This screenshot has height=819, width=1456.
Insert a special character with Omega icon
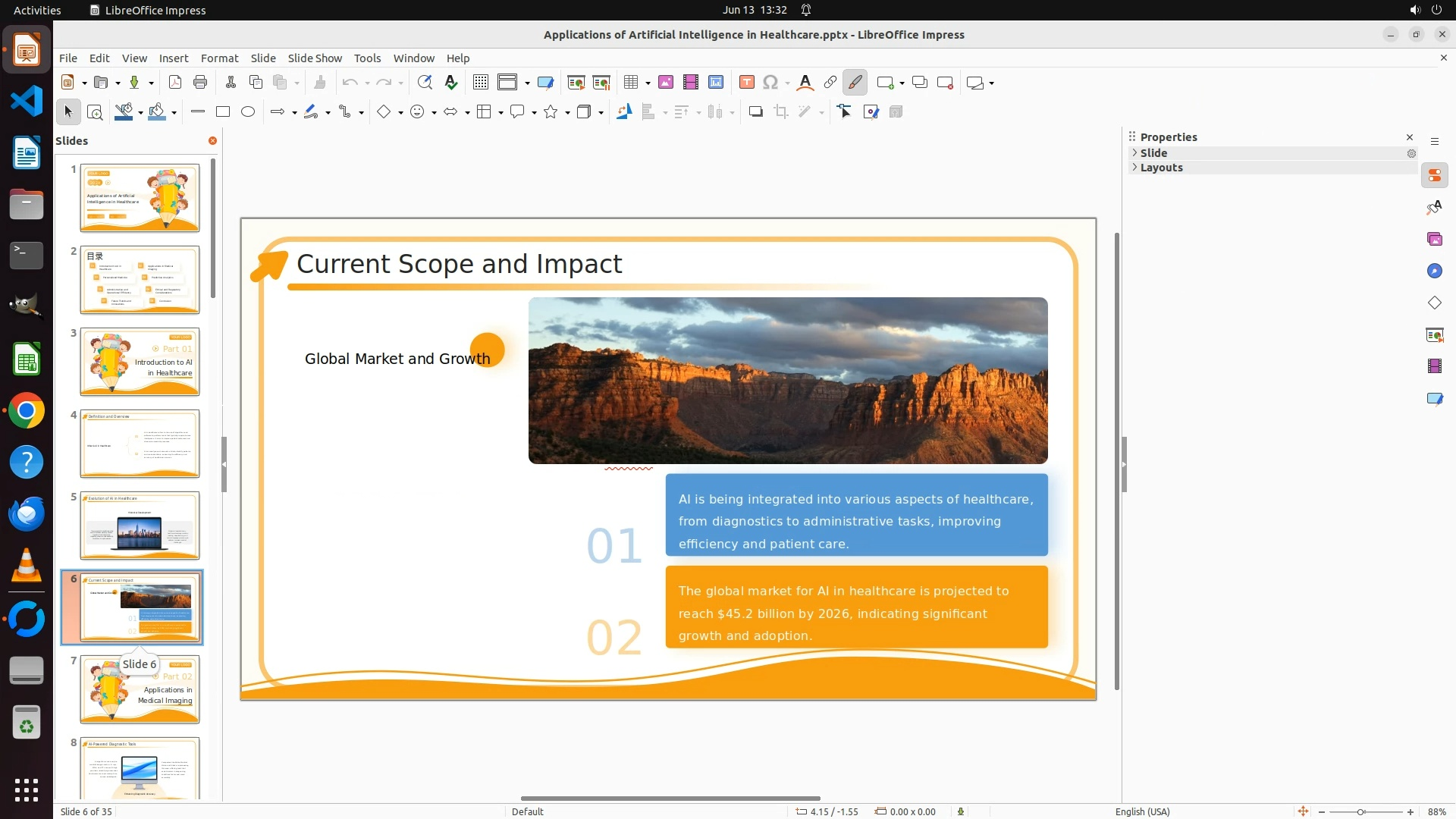[x=770, y=83]
